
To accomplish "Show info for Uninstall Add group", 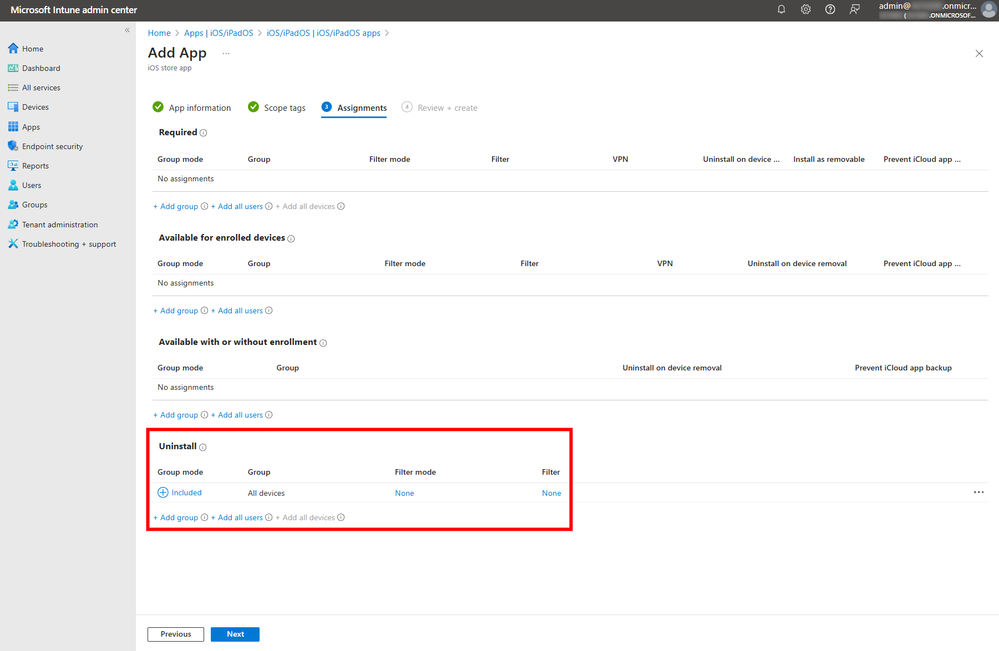I will [x=205, y=518].
